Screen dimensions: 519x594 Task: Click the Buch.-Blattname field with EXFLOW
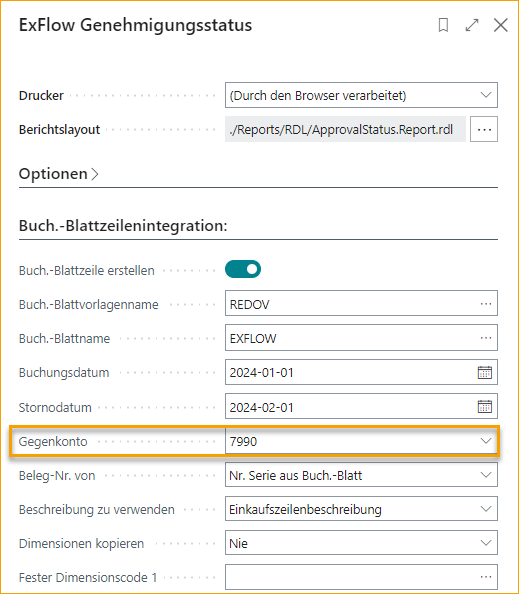361,338
